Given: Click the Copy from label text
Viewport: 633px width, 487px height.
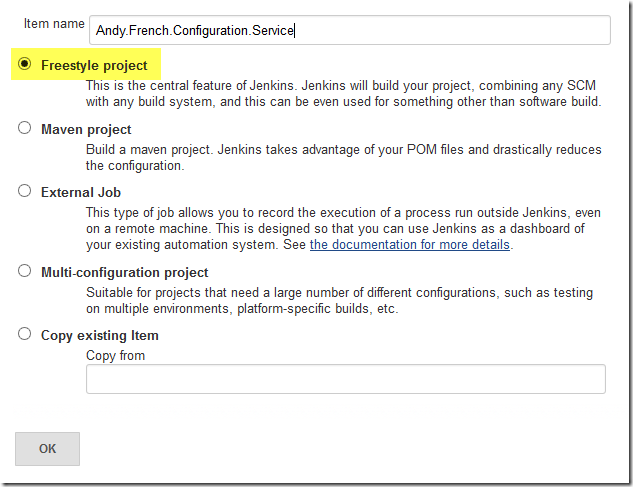Looking at the screenshot, I should pos(115,355).
